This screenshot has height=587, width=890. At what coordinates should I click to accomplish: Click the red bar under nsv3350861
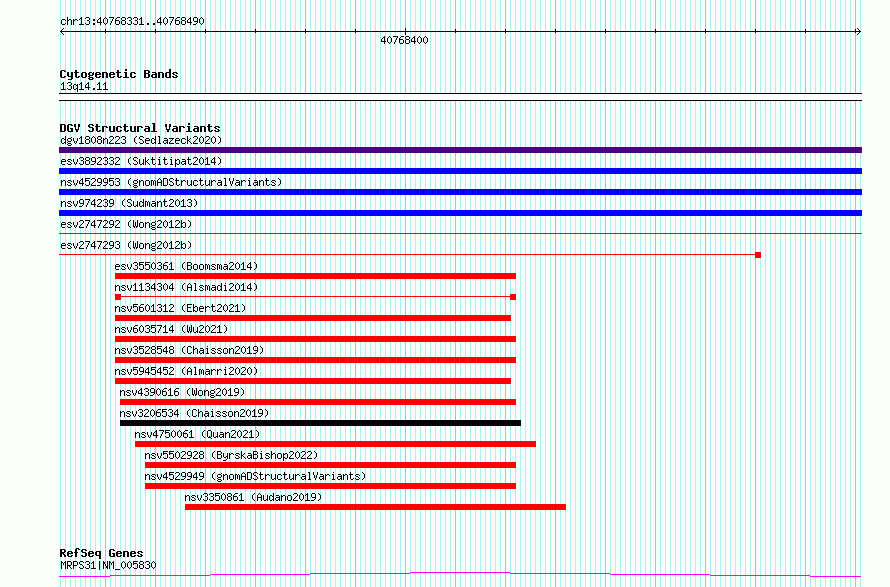[x=375, y=507]
